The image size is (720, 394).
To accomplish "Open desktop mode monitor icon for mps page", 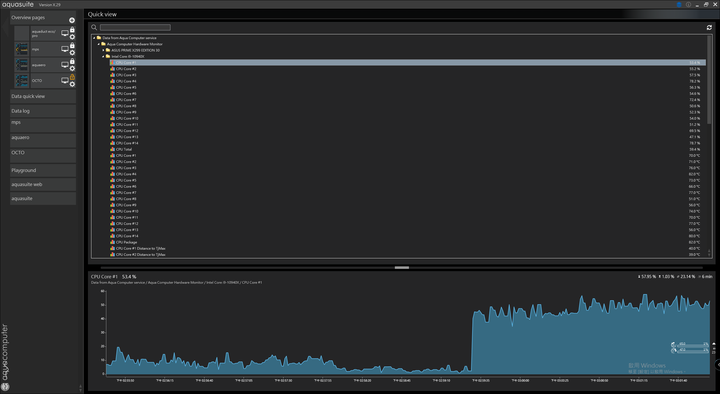I will 65,49.
